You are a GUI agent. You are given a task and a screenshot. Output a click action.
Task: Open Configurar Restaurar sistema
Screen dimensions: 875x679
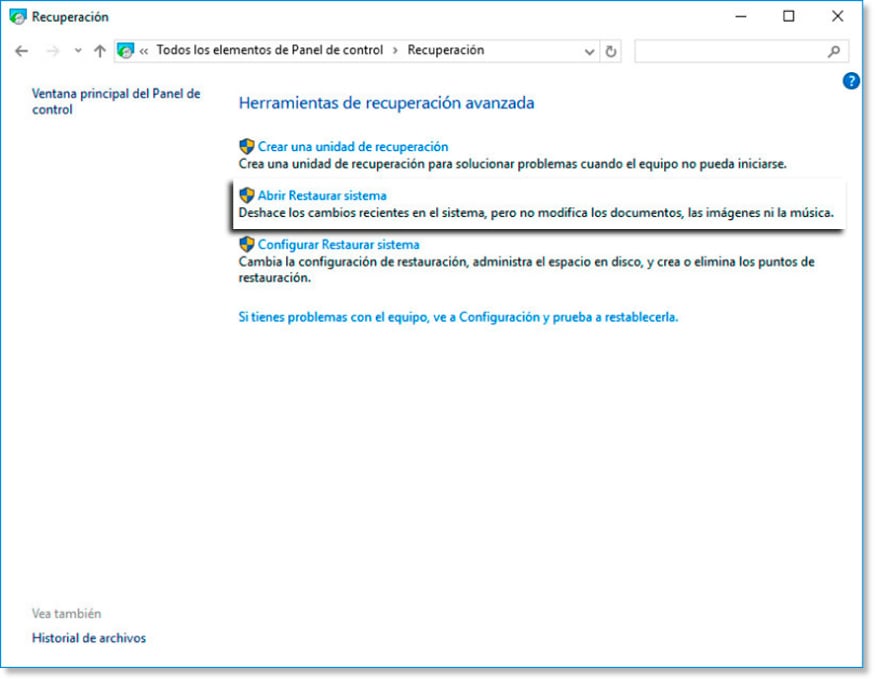[339, 244]
